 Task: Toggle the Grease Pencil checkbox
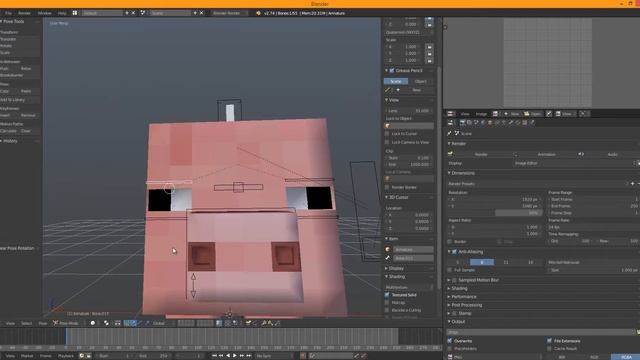point(392,71)
